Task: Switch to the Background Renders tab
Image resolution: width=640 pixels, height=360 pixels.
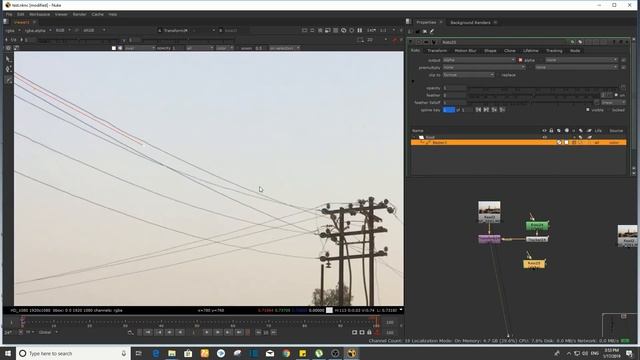Action: pyautogui.click(x=470, y=22)
